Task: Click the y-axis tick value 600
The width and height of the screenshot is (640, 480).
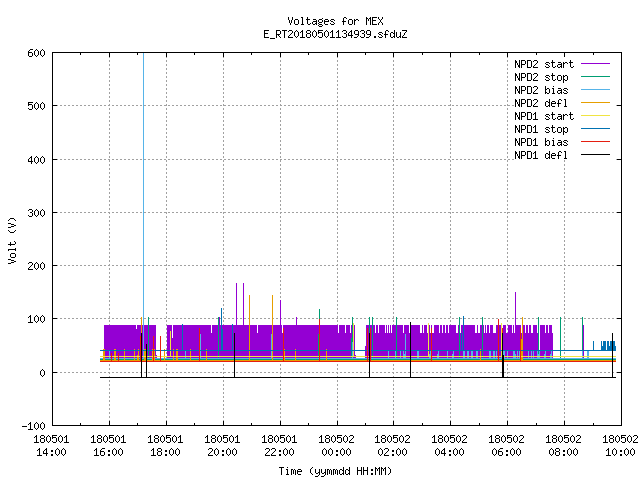Action: coord(36,53)
